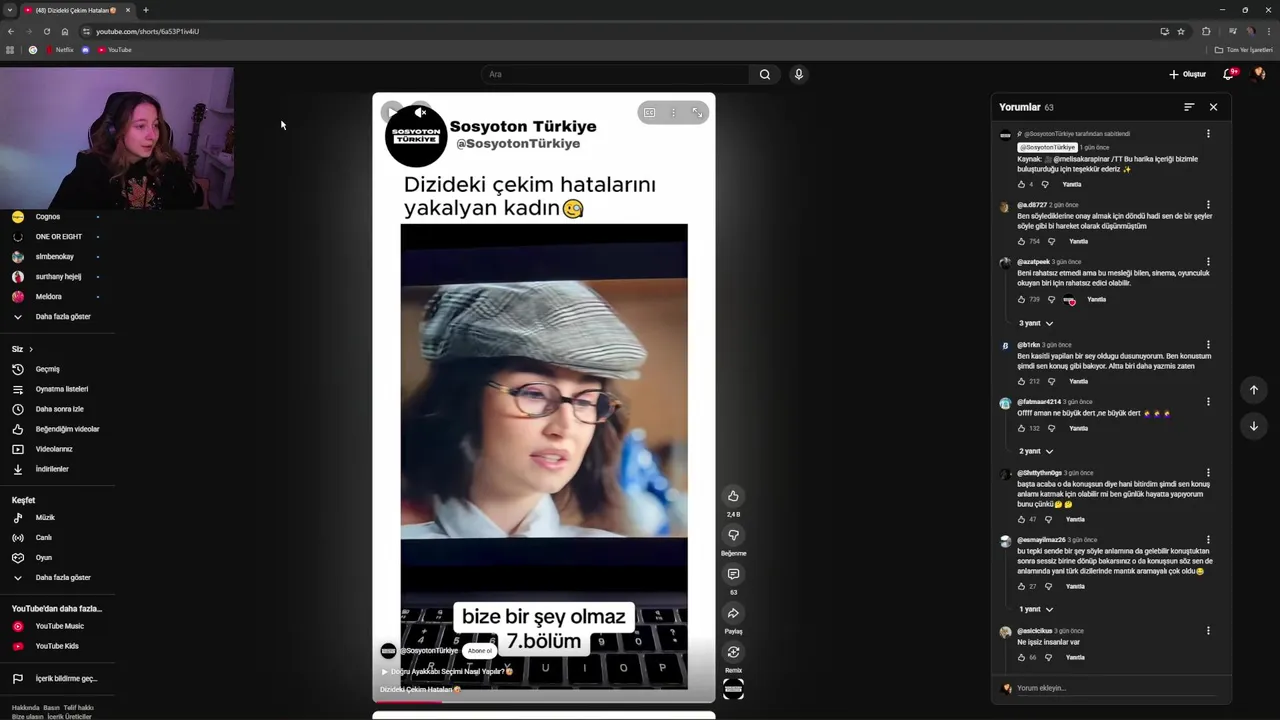Open Oynatma listeleri in sidebar
This screenshot has height=720, width=1280.
60,389
